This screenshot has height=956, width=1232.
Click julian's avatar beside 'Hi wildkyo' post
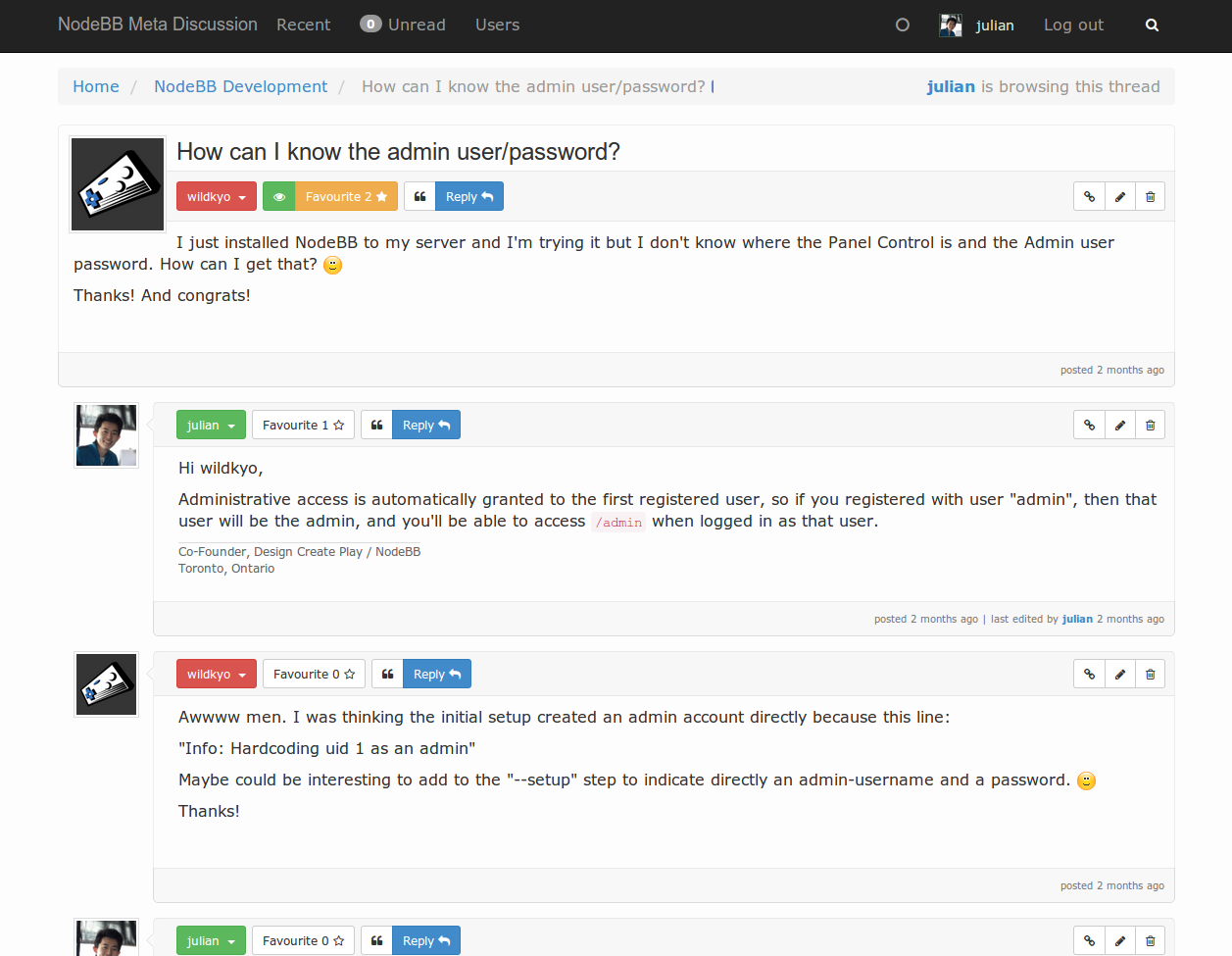tap(106, 435)
